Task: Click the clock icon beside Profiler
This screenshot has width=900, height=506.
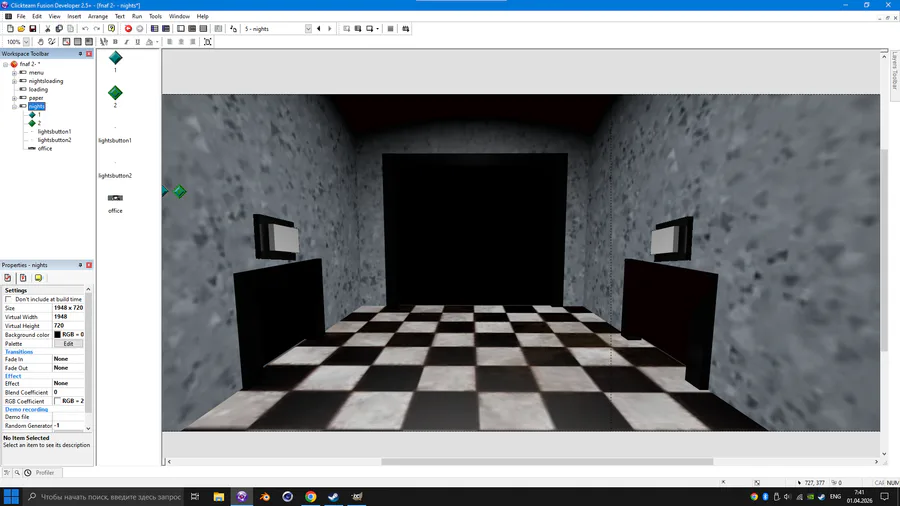Action: (28, 473)
